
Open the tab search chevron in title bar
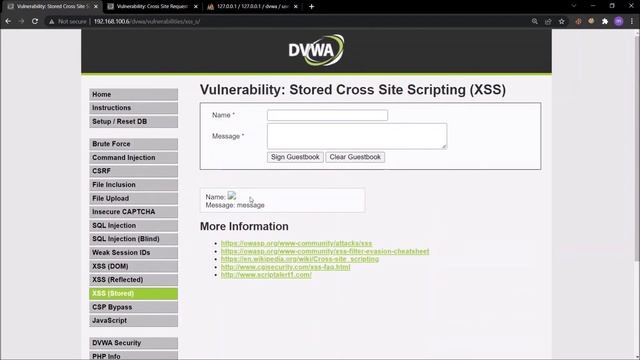pyautogui.click(x=573, y=6)
